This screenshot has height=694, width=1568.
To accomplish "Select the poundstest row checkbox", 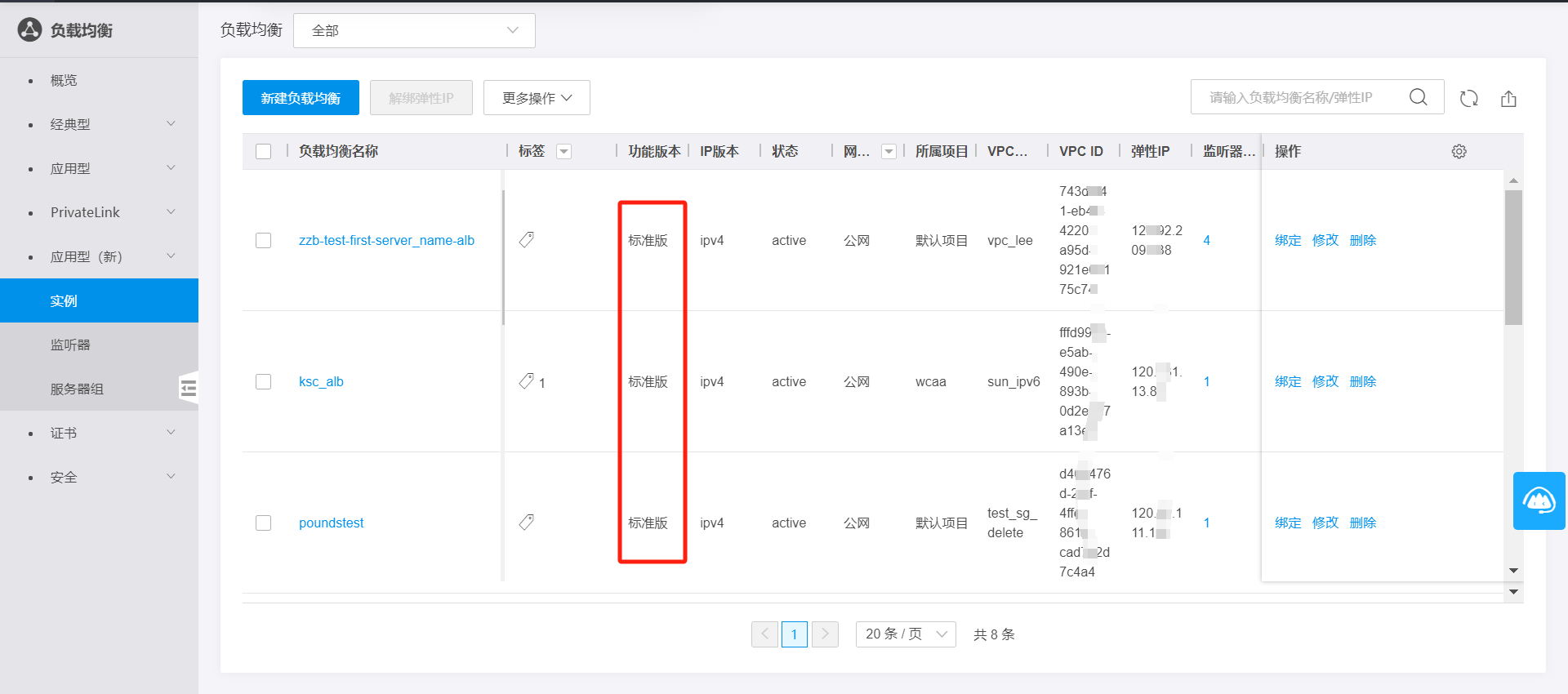I will (x=263, y=523).
